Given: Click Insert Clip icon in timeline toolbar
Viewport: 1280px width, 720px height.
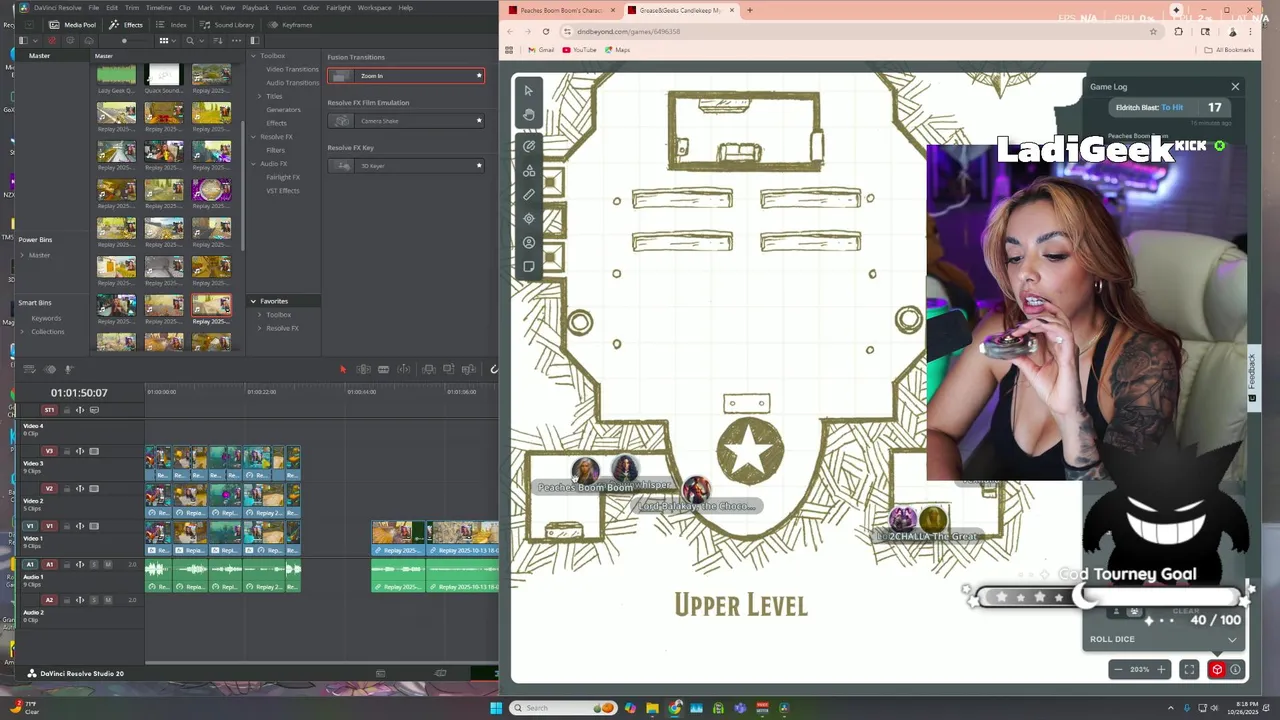Looking at the screenshot, I should [428, 369].
